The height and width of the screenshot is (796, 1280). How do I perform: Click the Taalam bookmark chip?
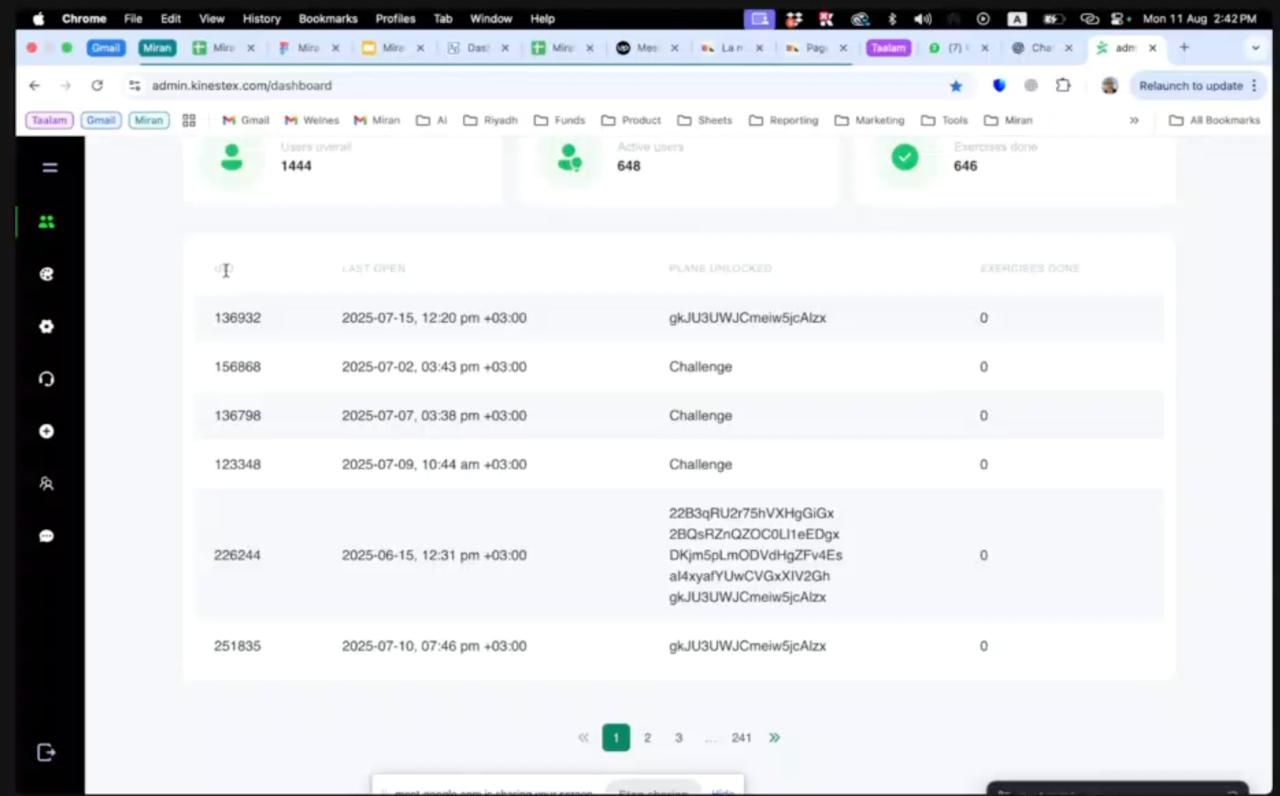tap(49, 120)
